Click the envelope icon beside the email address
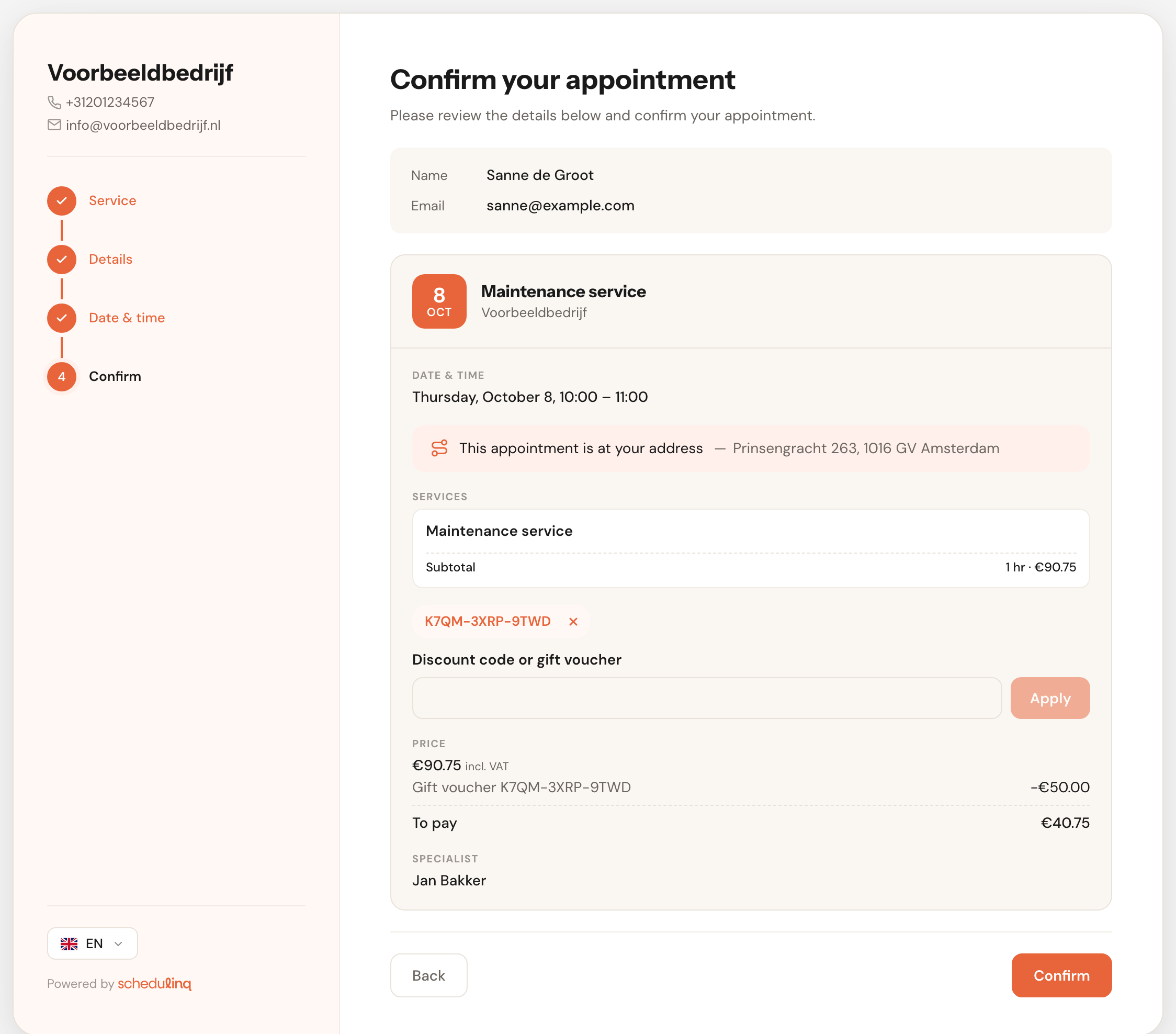Screen dimensions: 1176x1034 coord(54,125)
